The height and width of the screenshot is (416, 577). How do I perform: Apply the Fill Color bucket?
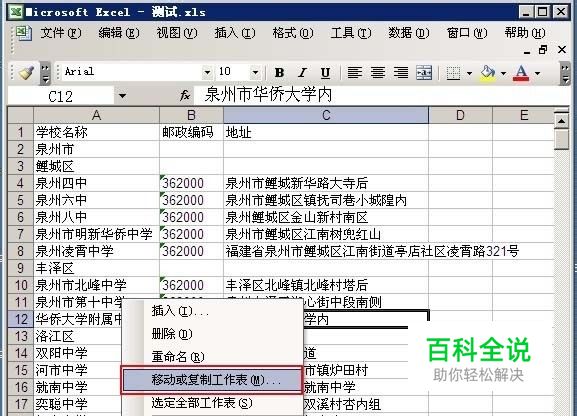click(x=488, y=73)
